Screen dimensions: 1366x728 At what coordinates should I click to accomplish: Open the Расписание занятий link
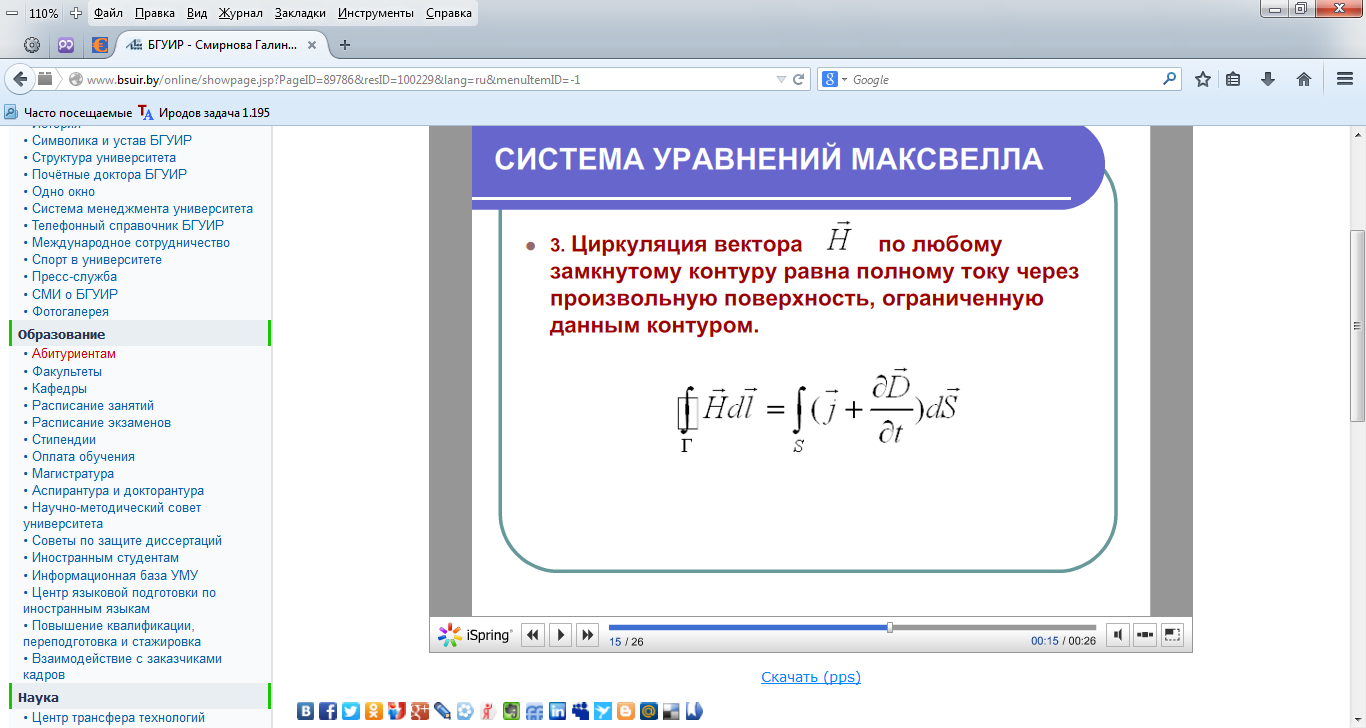[x=93, y=406]
